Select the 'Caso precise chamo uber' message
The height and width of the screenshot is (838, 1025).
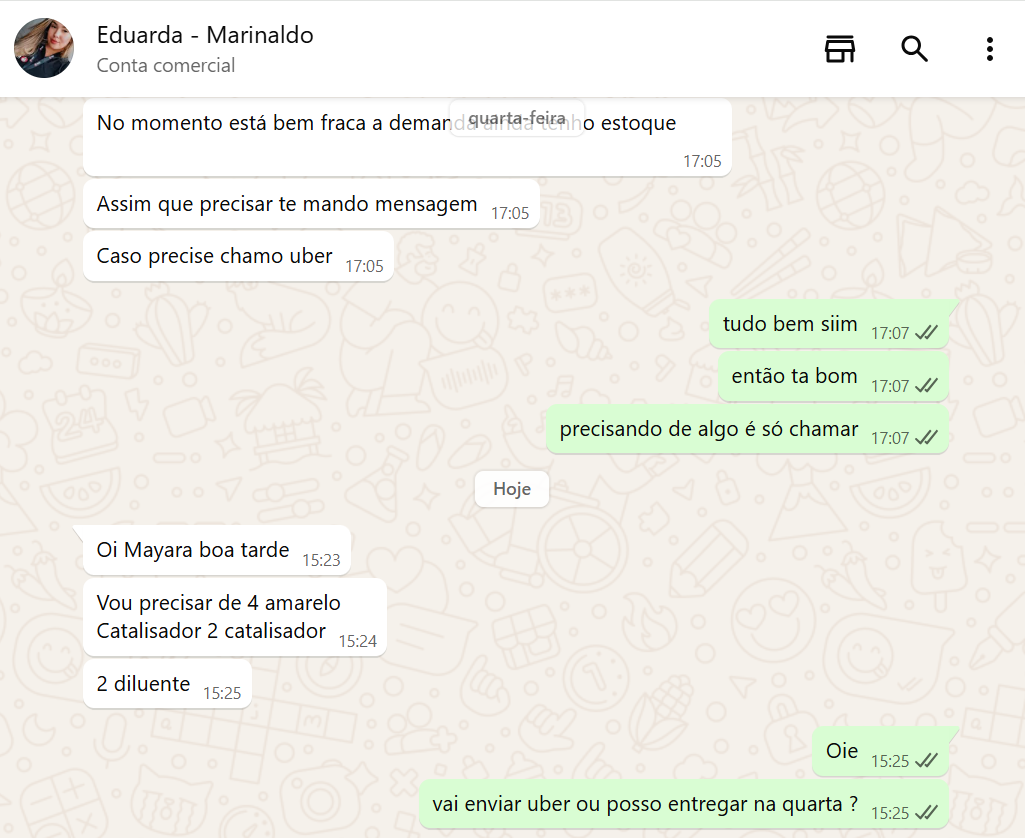point(239,256)
